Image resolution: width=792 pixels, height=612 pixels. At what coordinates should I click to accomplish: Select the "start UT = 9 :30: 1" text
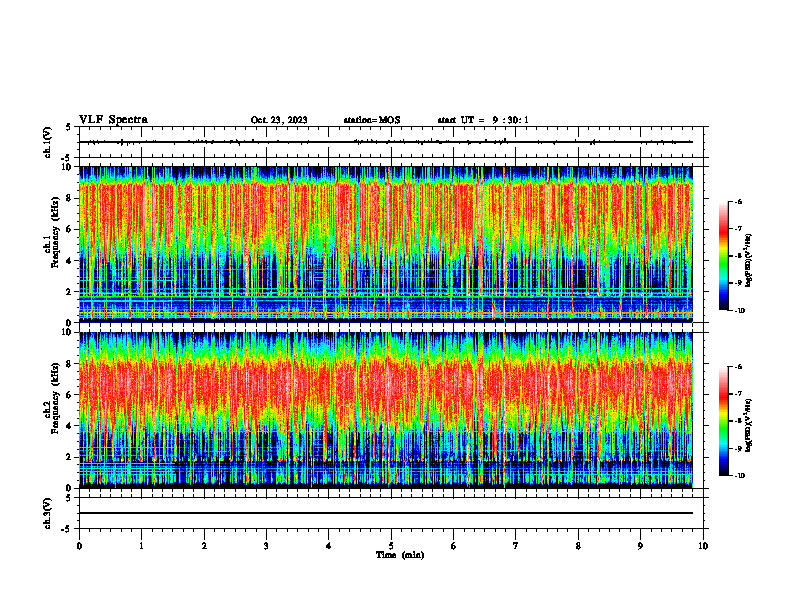point(483,120)
